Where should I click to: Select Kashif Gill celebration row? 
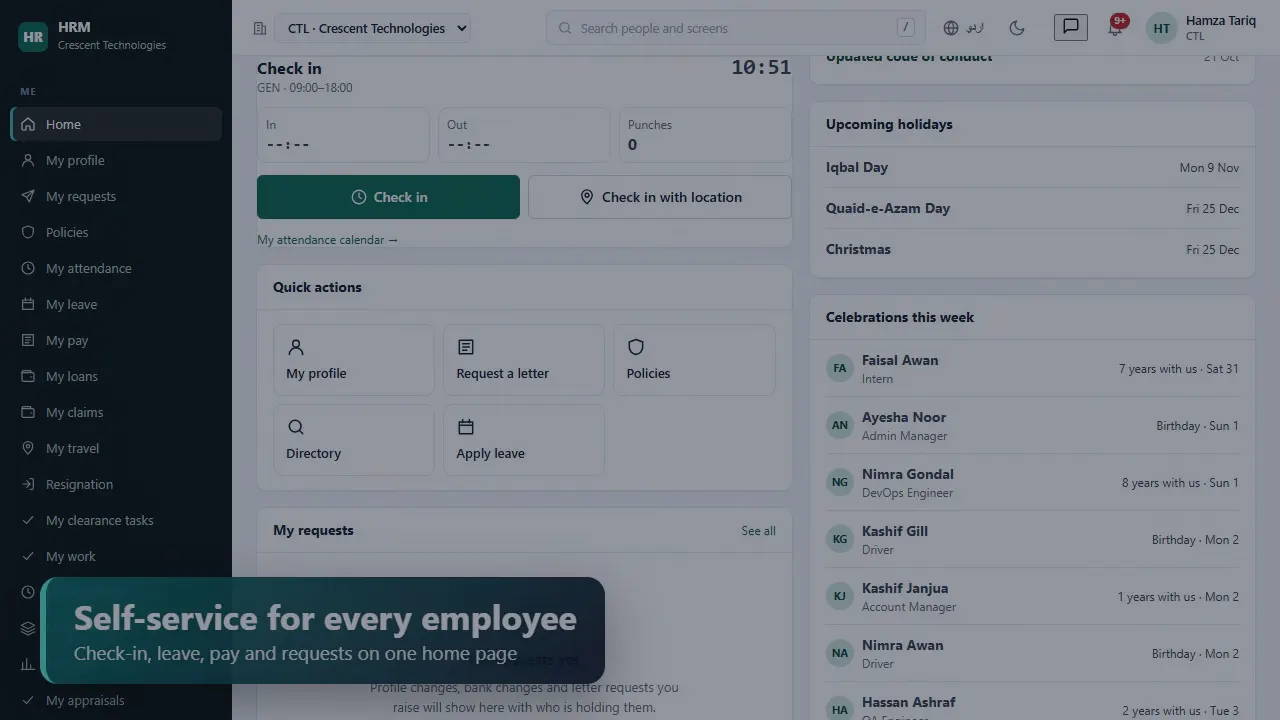[x=1032, y=539]
